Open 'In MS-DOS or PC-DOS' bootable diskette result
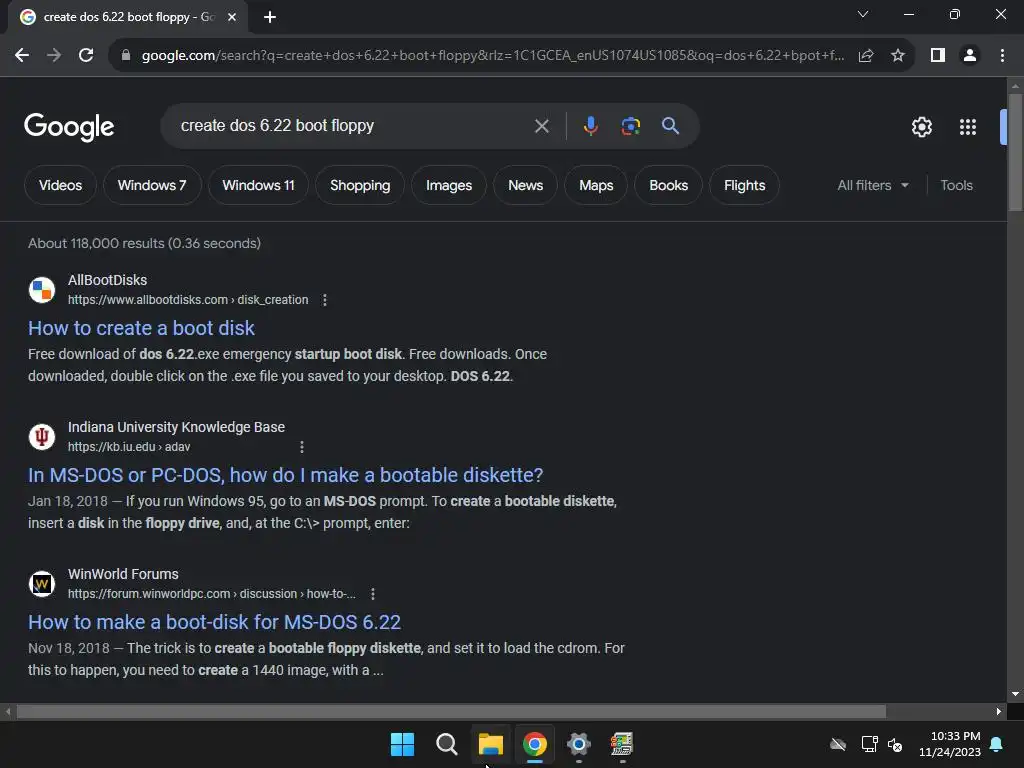Image resolution: width=1024 pixels, height=768 pixels. tap(285, 475)
